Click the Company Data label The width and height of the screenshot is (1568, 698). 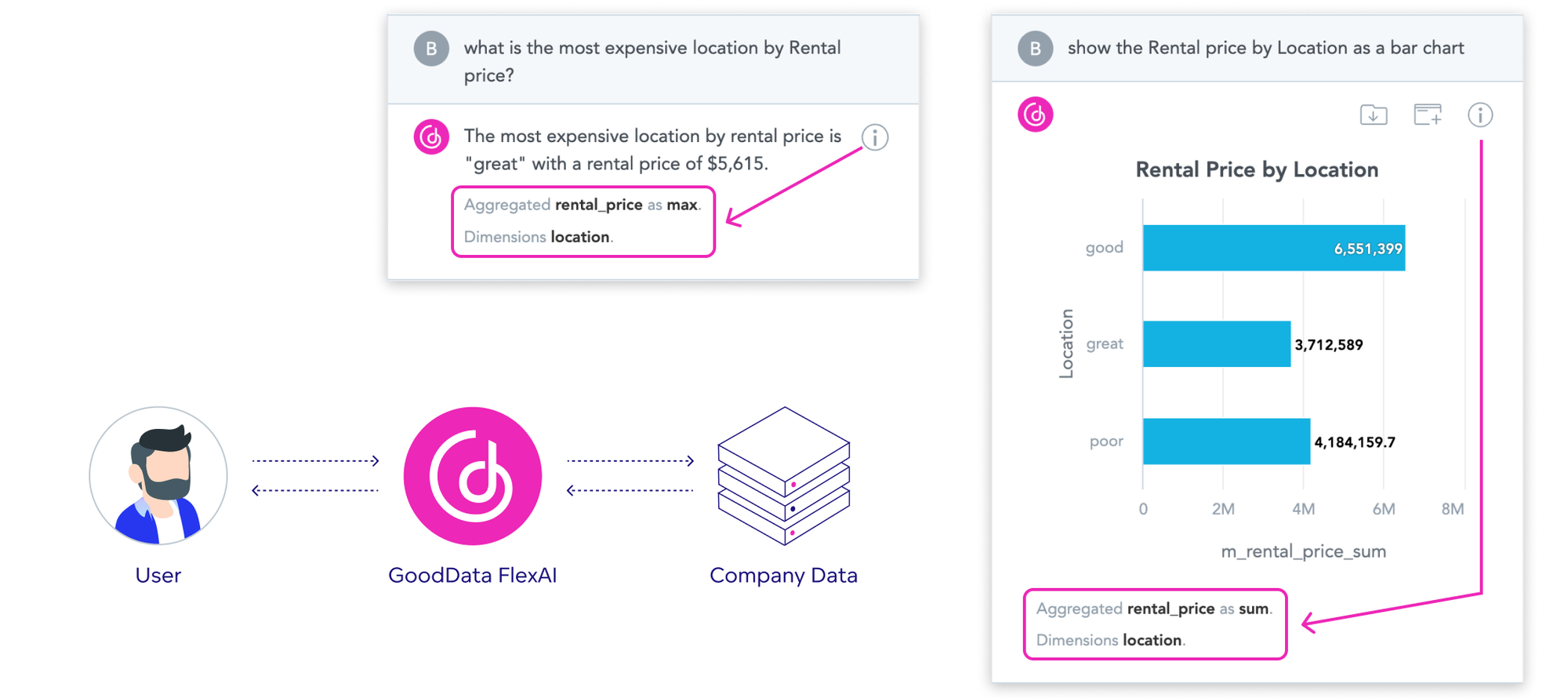(x=783, y=575)
